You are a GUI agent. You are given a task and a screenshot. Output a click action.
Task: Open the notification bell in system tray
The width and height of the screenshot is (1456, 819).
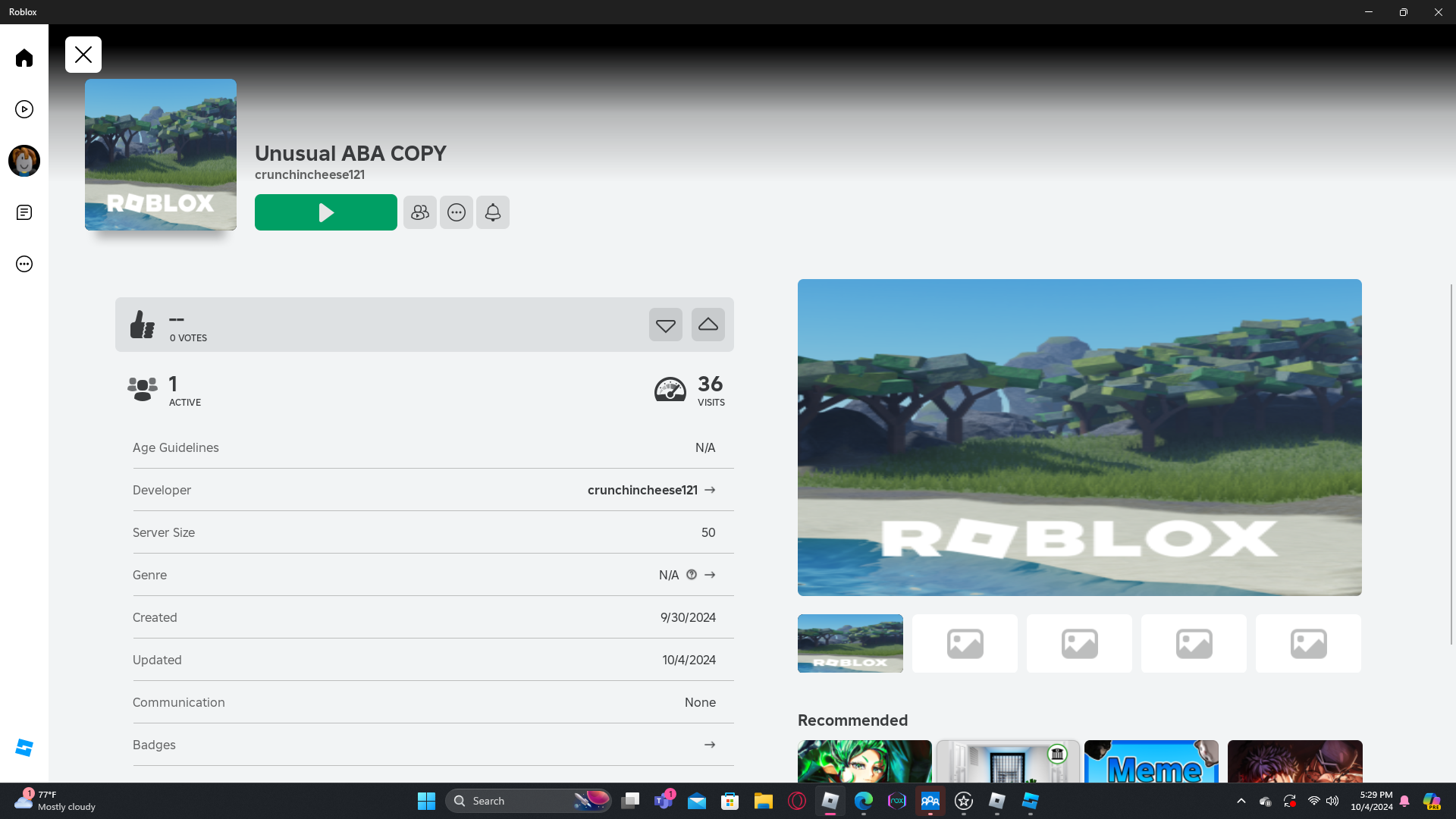point(1404,801)
